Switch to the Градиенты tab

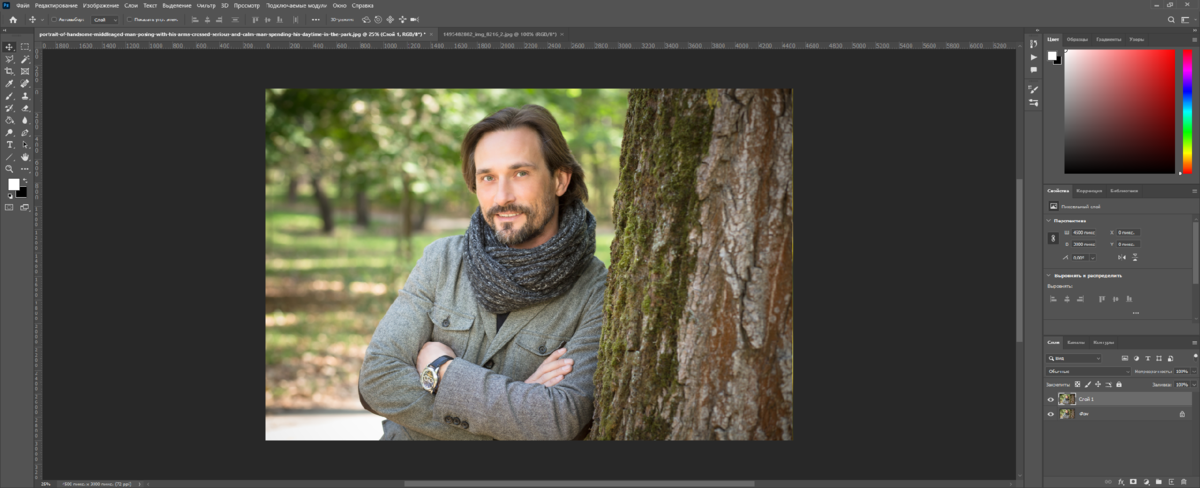[x=1108, y=39]
